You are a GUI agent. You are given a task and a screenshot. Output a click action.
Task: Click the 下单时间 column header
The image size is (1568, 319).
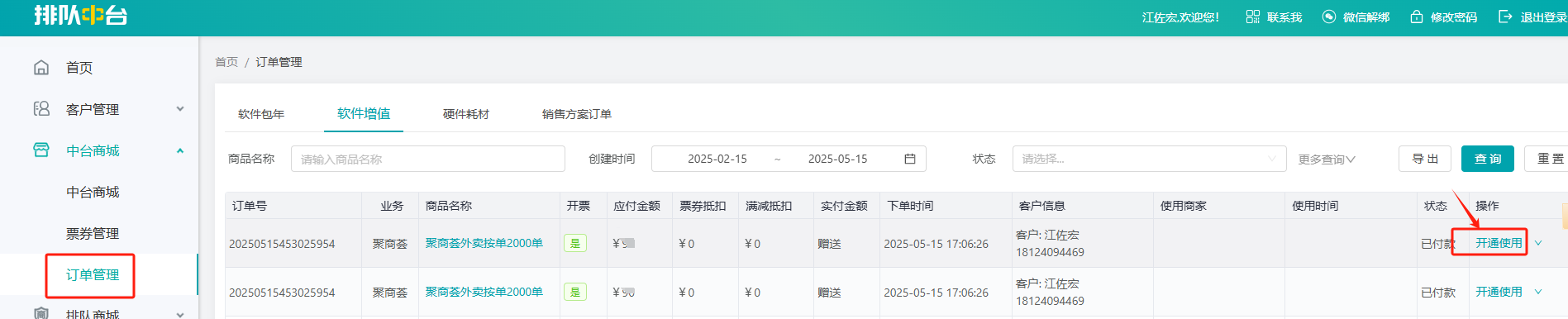coord(910,206)
